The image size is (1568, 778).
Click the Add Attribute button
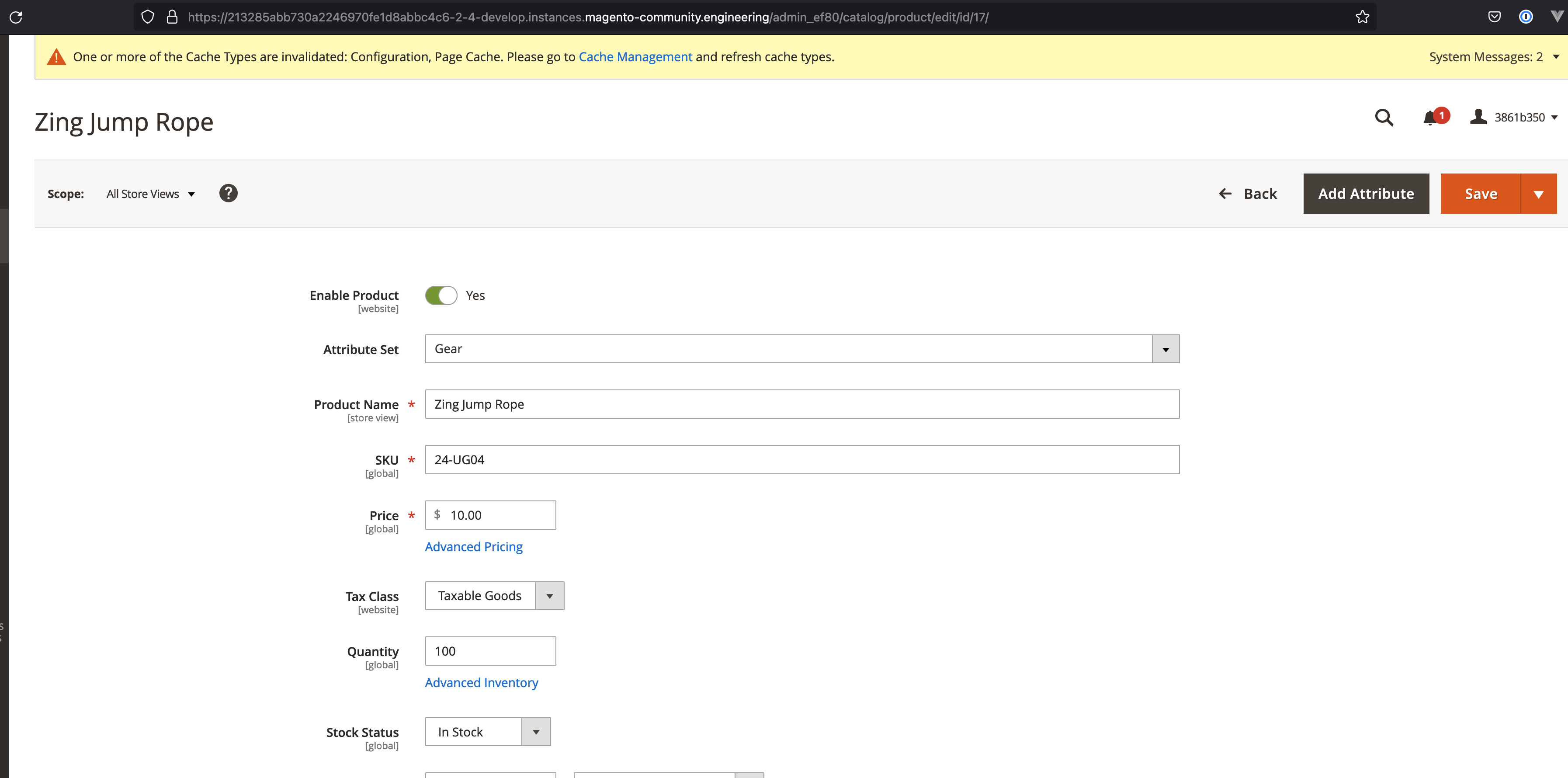pos(1365,194)
